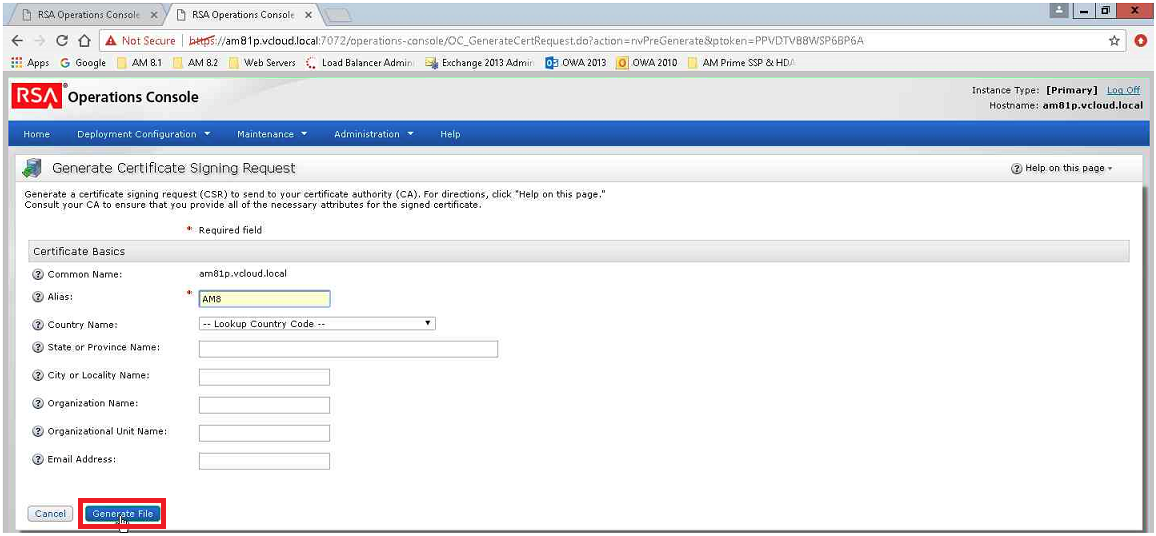
Task: Click help icon beside Email Address
Action: [39, 460]
